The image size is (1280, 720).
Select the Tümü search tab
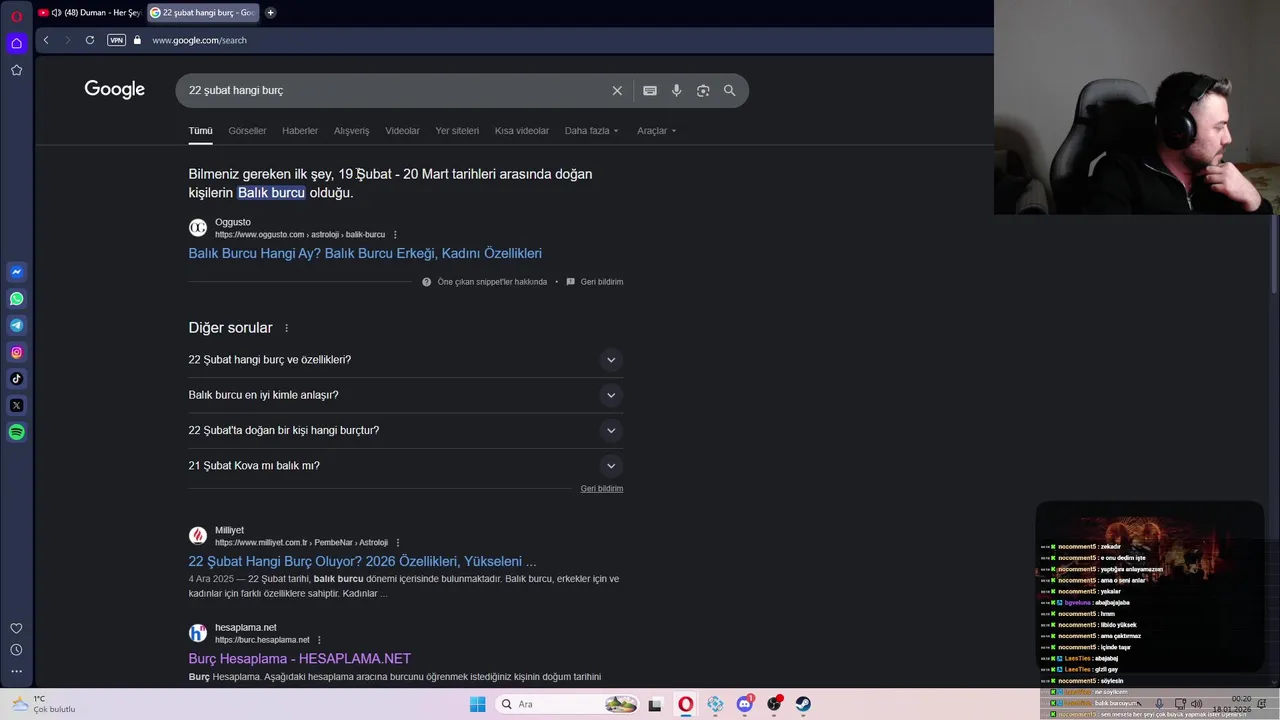(200, 131)
